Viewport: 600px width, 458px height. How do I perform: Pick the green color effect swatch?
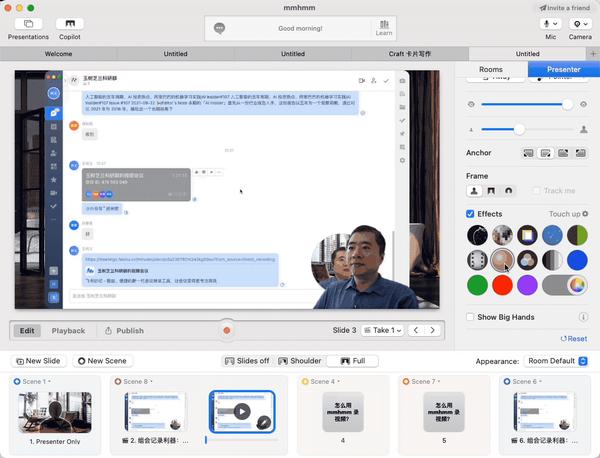pos(477,285)
